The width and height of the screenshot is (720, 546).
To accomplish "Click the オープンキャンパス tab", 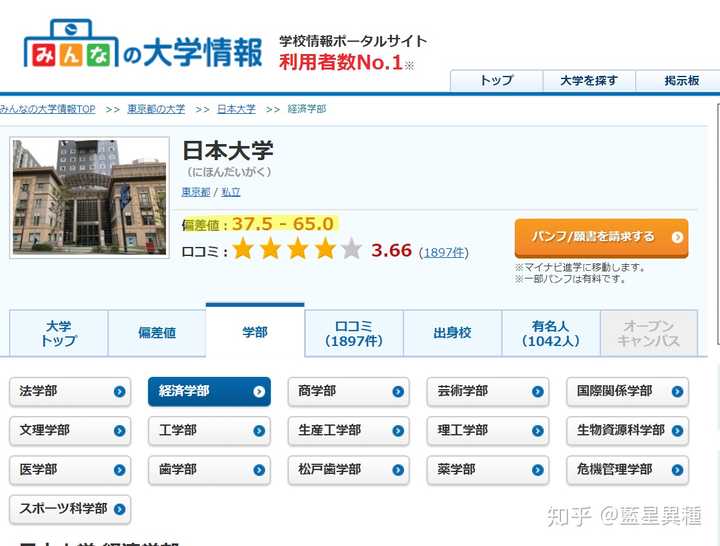I will click(x=649, y=333).
